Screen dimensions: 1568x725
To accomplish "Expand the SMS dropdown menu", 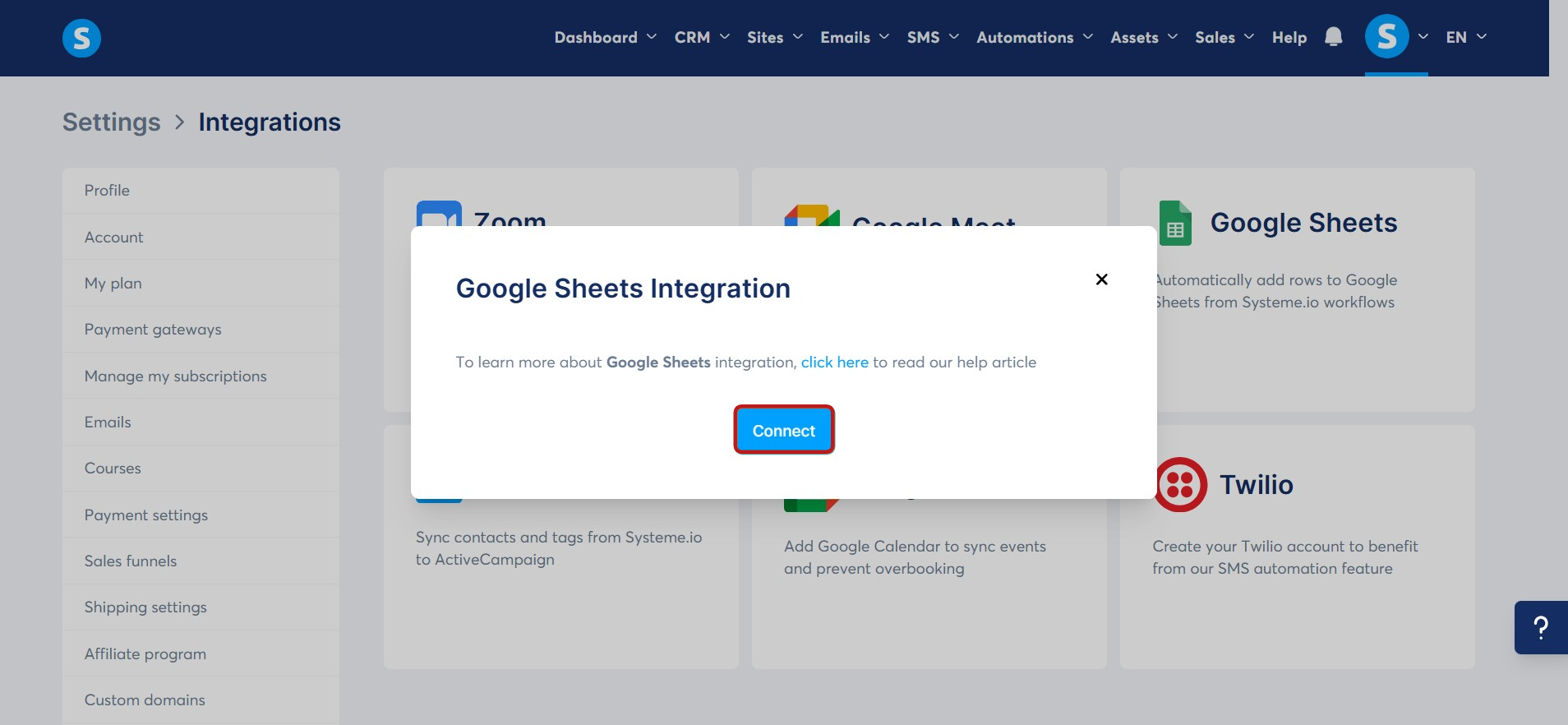I will [x=933, y=37].
